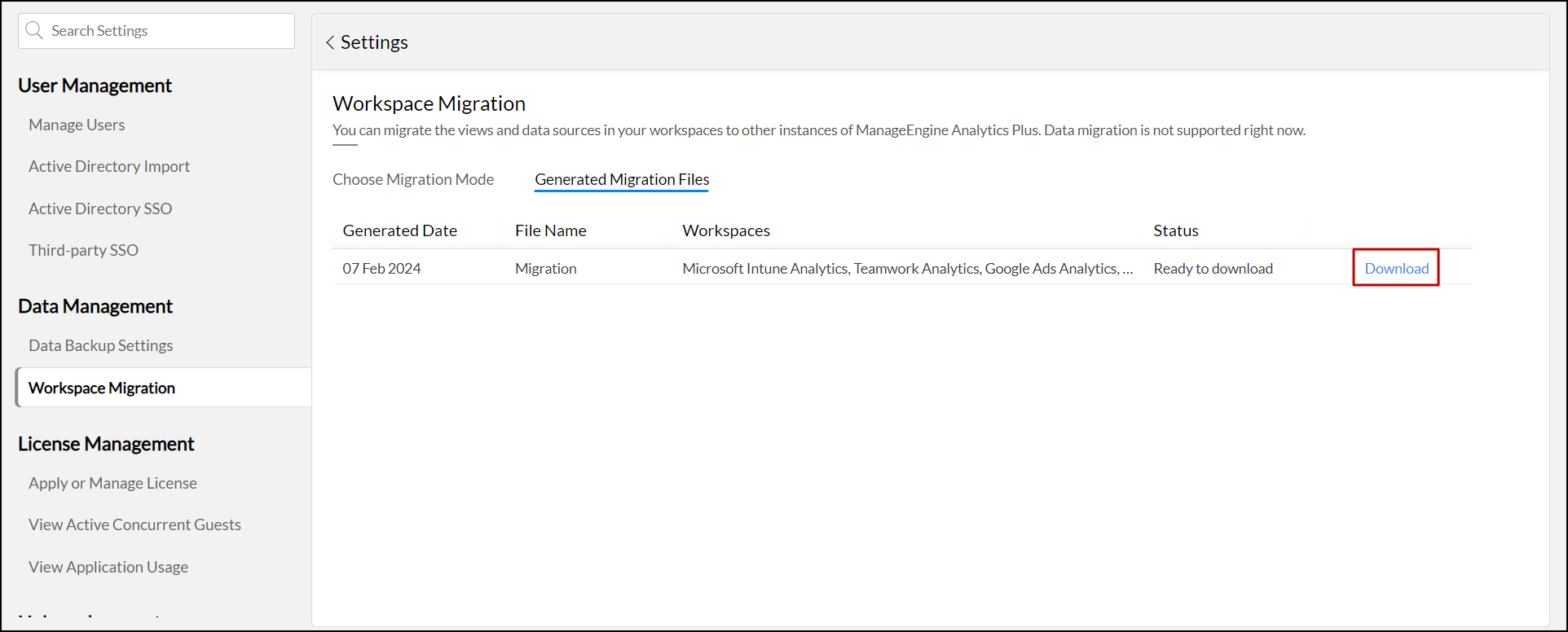Go to Active Directory SSO
This screenshot has height=632, width=1568.
coord(100,208)
